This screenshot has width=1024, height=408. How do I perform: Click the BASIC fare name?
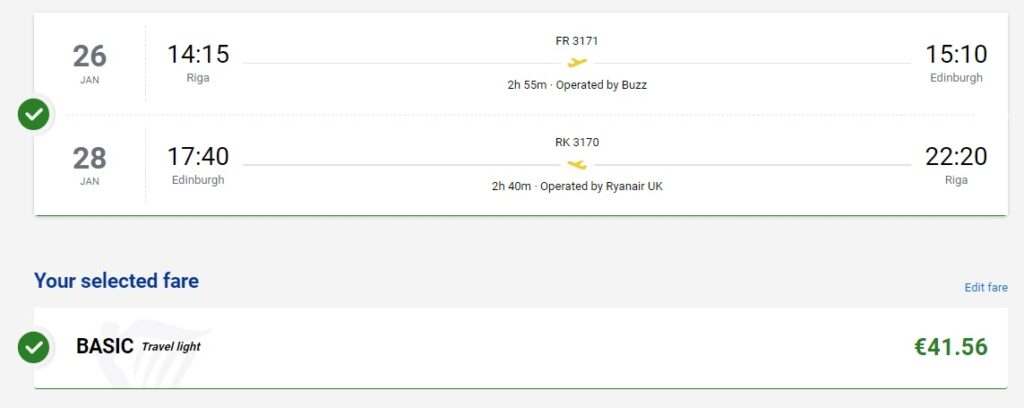click(105, 346)
